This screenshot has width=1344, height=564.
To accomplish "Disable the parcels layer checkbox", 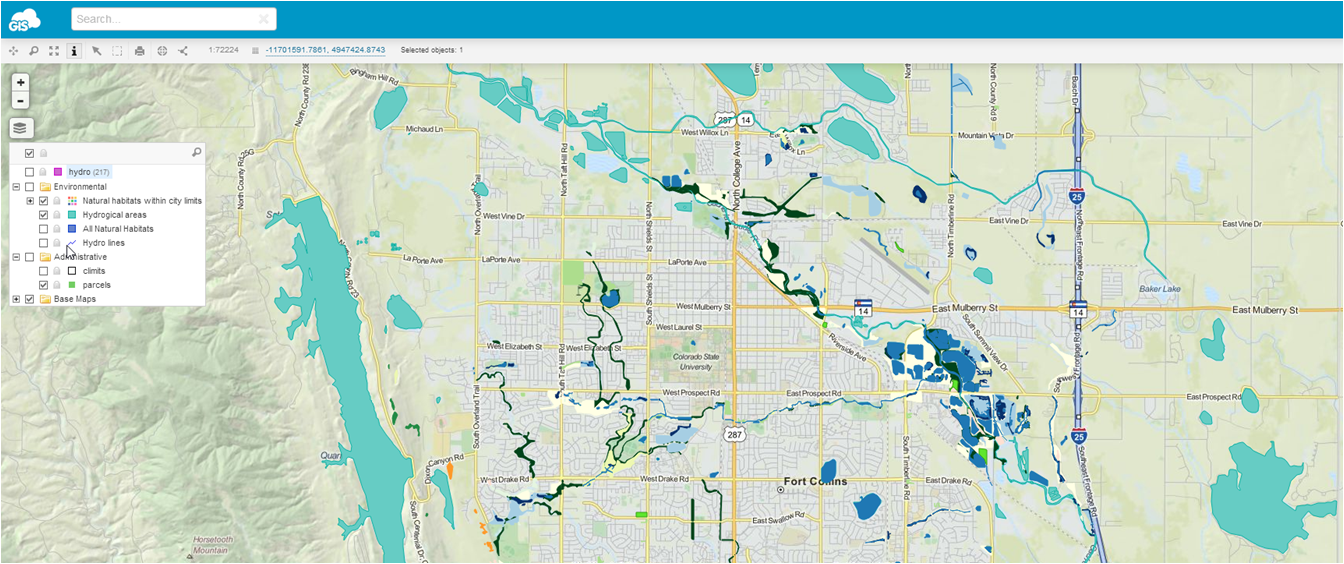I will (x=43, y=285).
